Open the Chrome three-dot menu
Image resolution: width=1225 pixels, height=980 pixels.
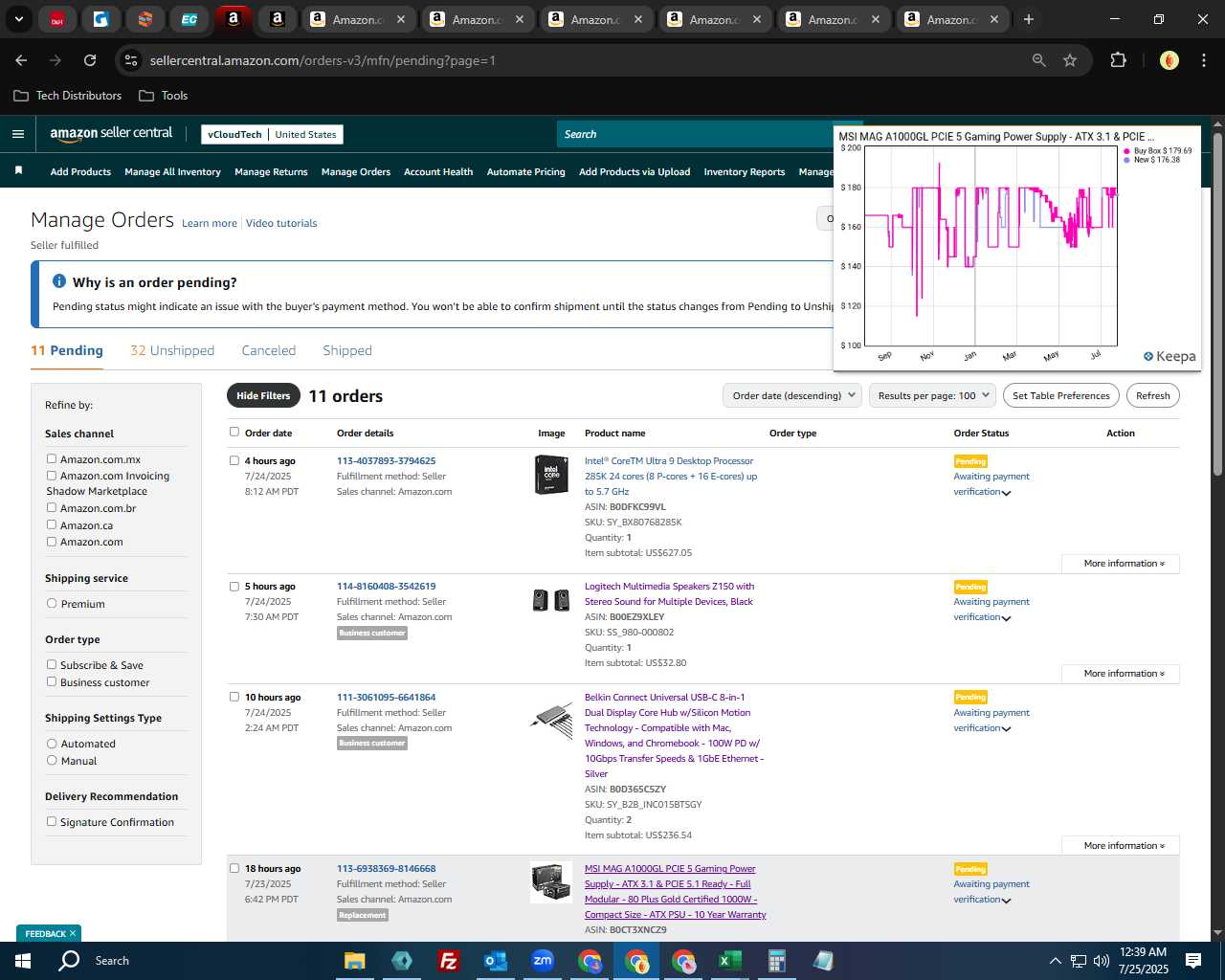(1202, 60)
